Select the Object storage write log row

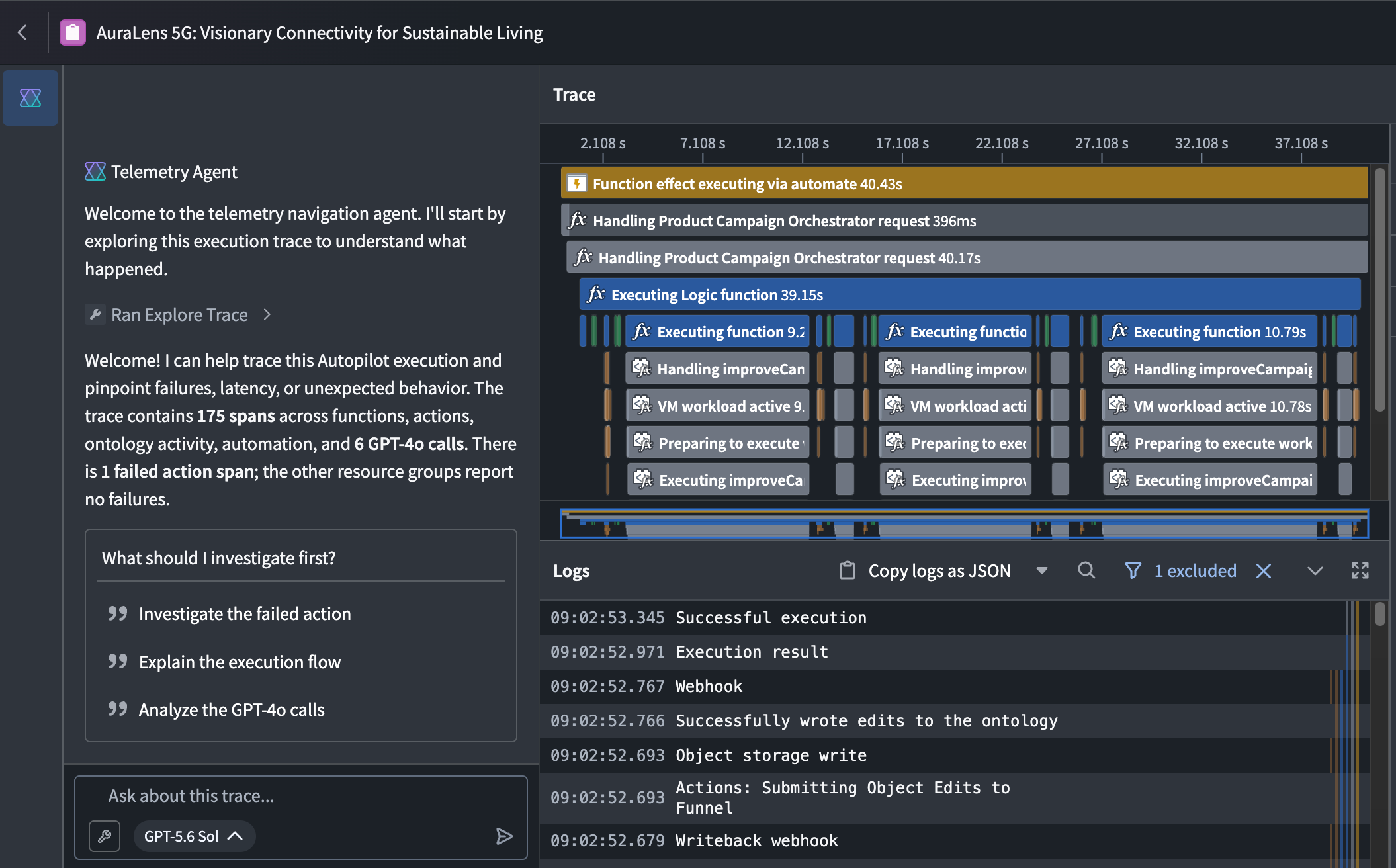(x=954, y=755)
